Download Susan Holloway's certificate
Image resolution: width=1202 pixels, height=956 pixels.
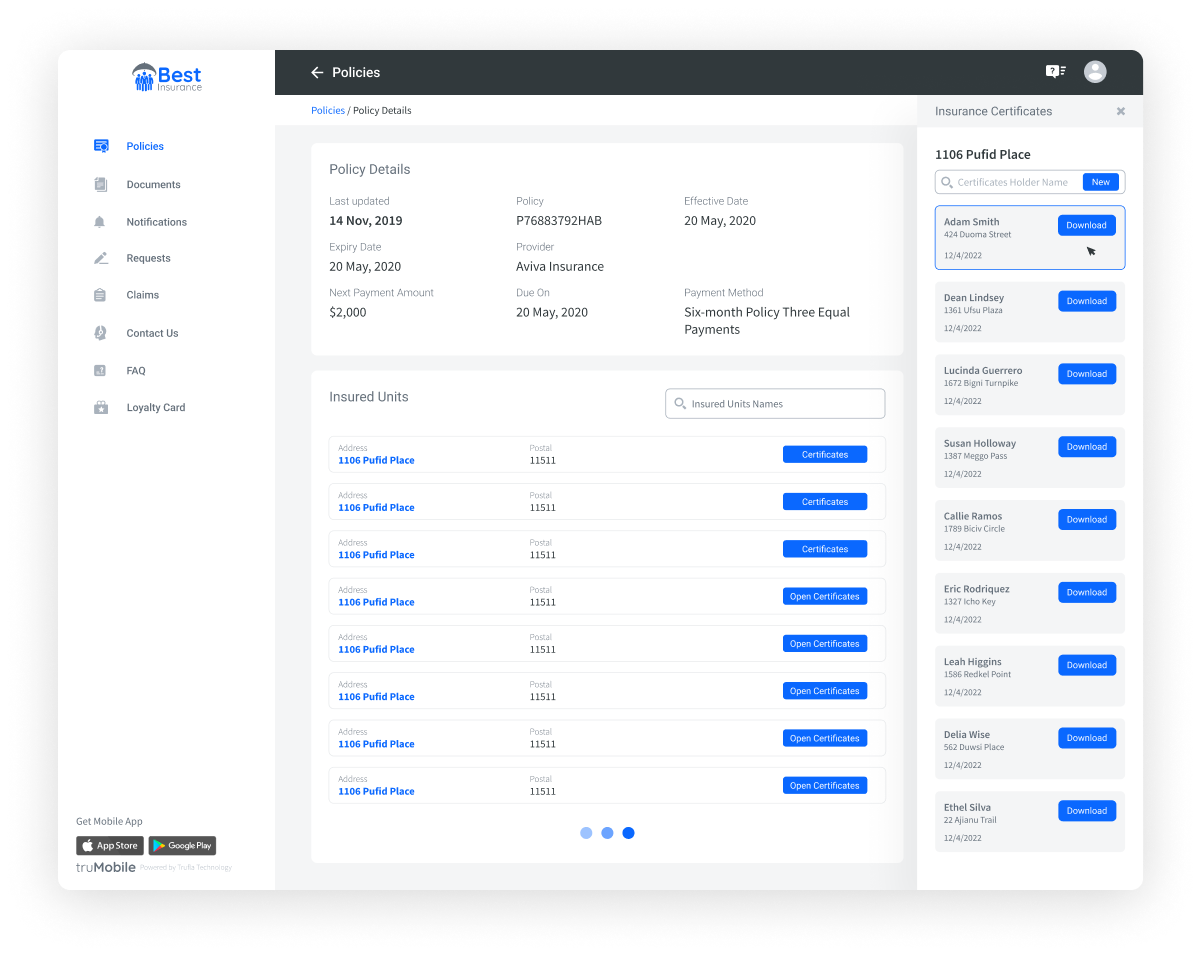click(1086, 447)
